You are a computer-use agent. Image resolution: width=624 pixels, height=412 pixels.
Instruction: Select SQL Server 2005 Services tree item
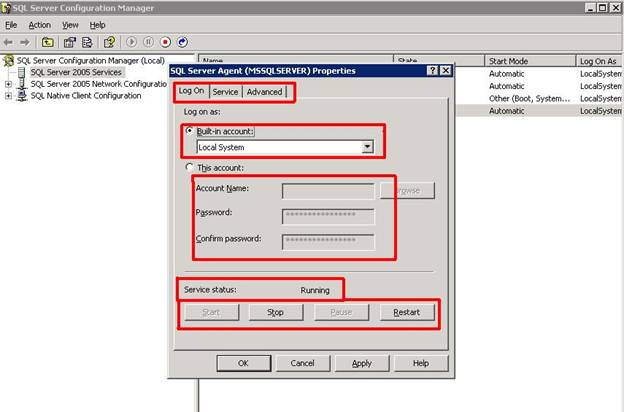point(76,72)
